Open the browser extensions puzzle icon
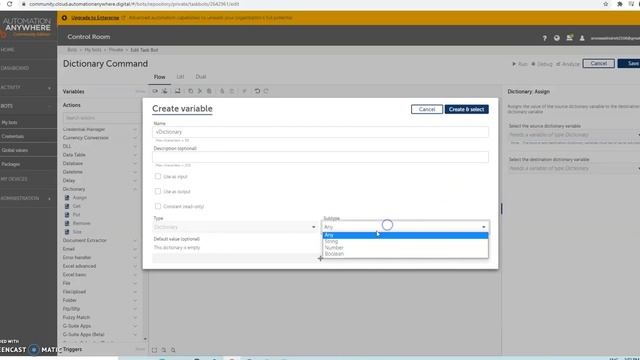Image resolution: width=640 pixels, height=360 pixels. point(620,4)
